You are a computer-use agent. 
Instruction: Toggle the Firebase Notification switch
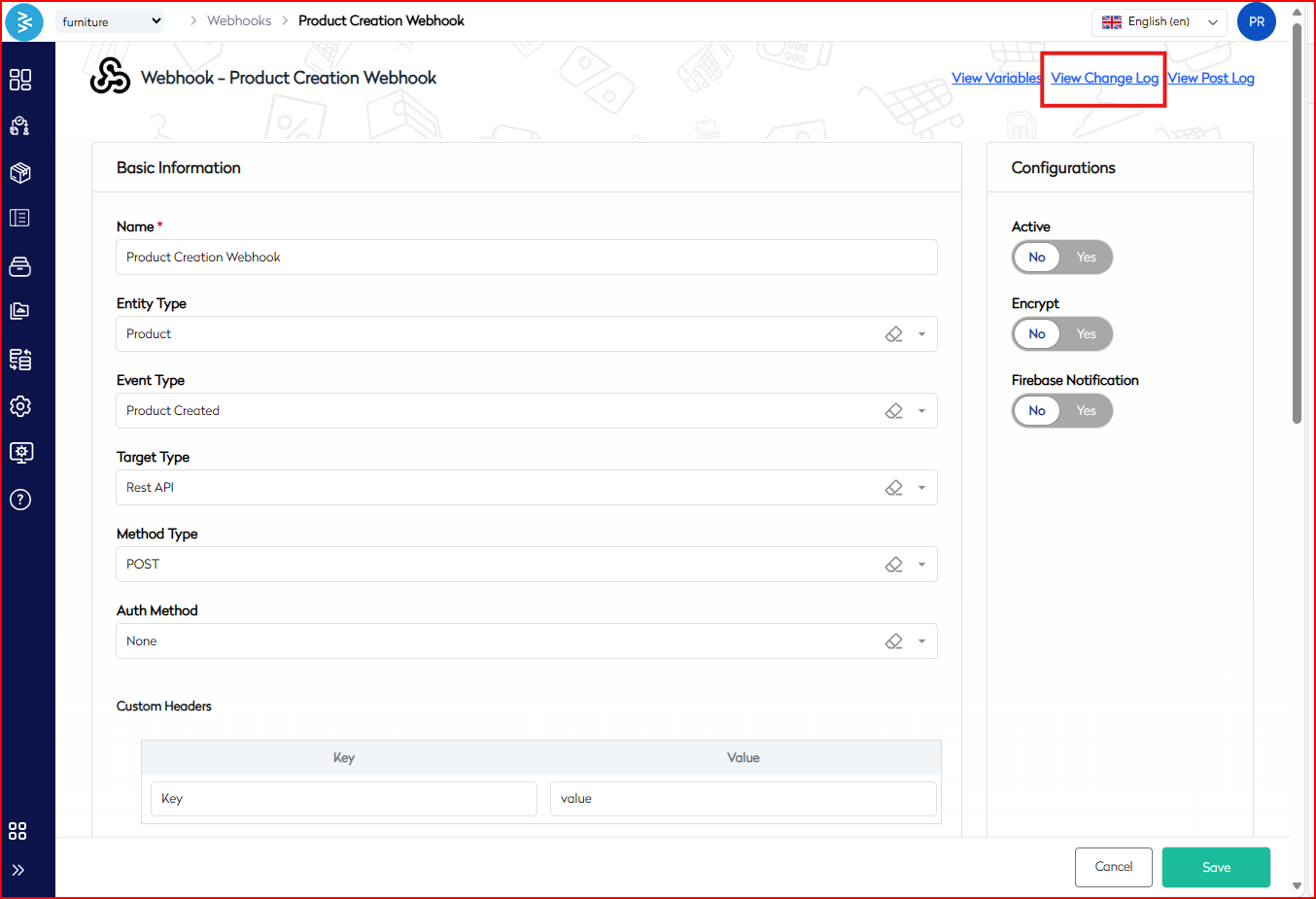pyautogui.click(x=1061, y=411)
